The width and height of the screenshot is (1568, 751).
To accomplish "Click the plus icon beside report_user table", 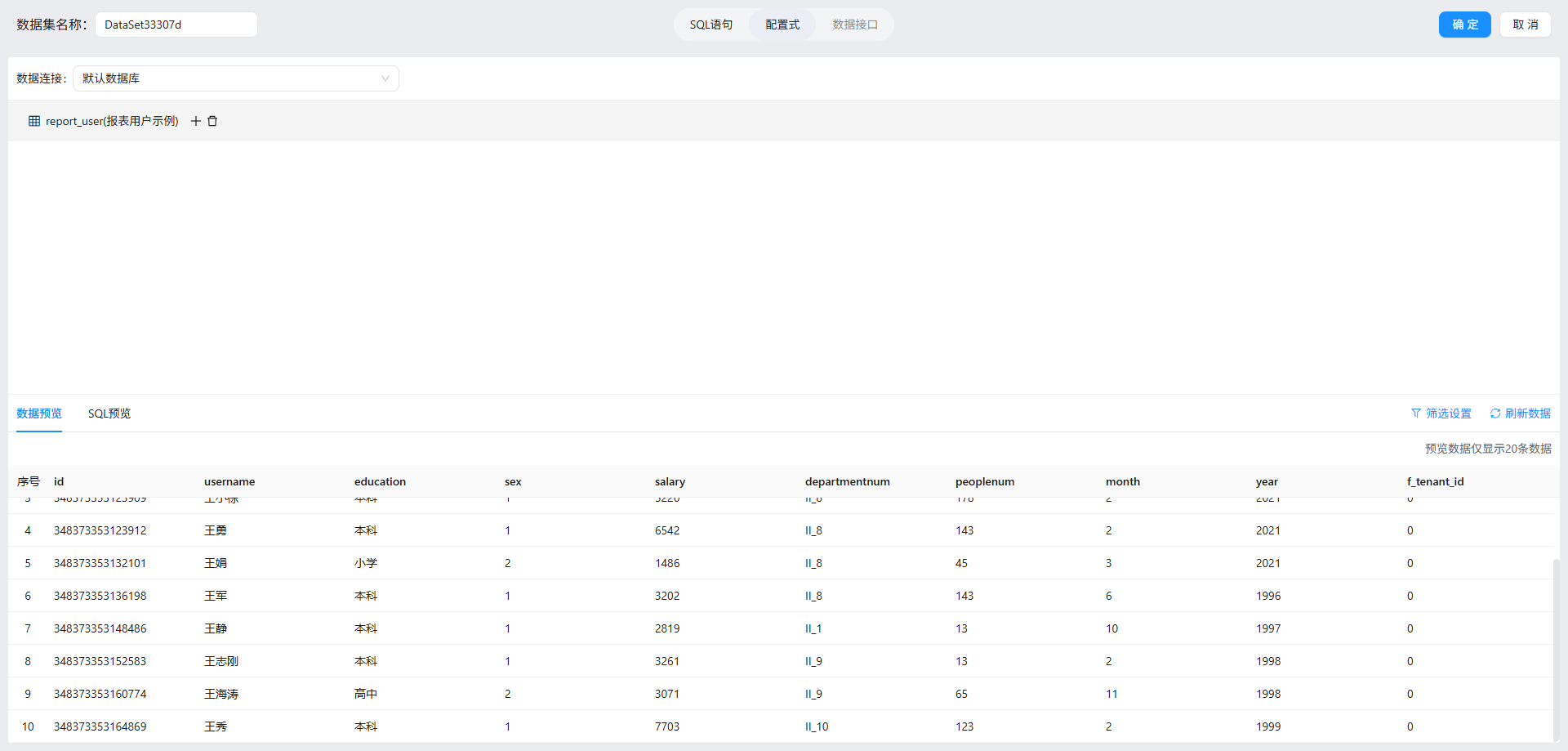I will coord(196,121).
